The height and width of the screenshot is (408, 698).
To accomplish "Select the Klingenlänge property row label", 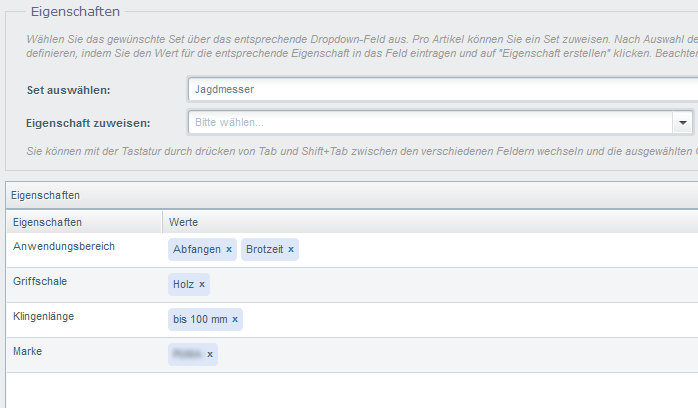I will [43, 316].
